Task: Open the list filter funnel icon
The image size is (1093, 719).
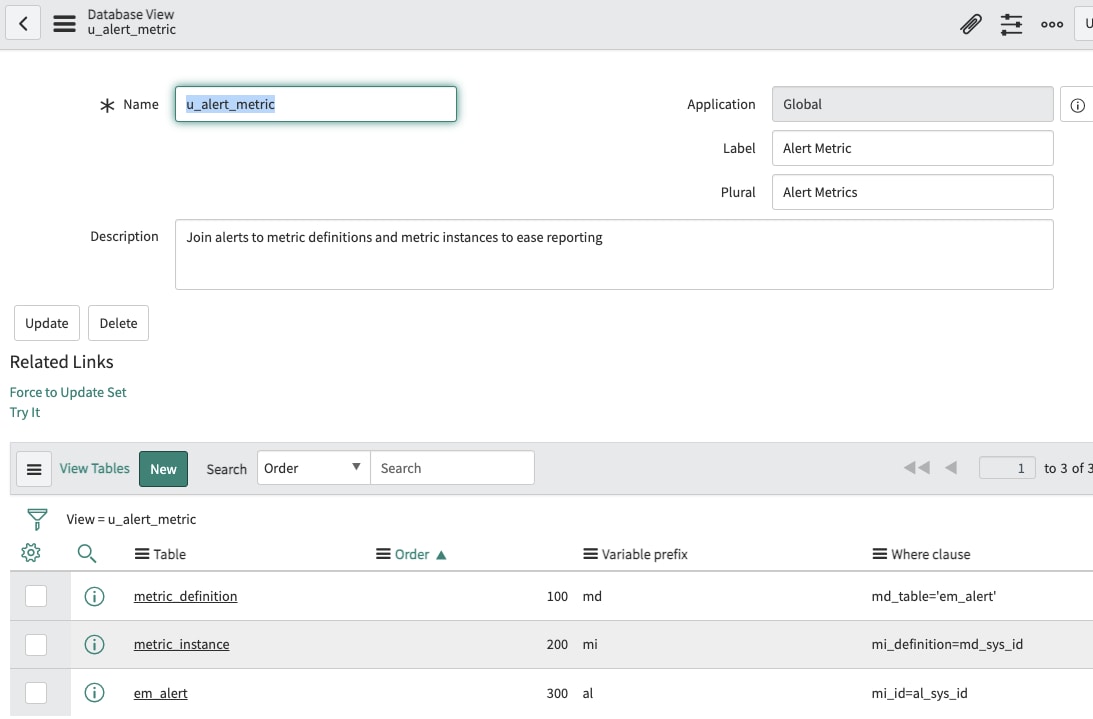Action: click(36, 519)
